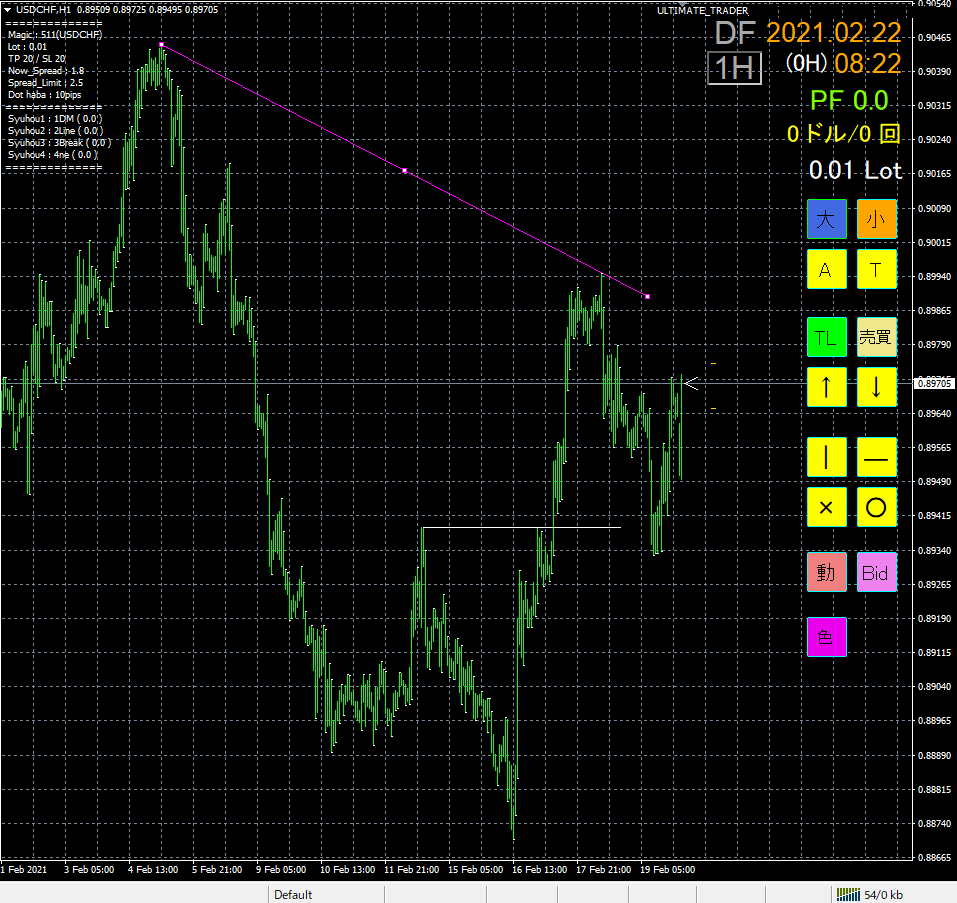Click the Magic : 511(USDCHF) info line
This screenshot has height=903, width=957.
pos(55,35)
